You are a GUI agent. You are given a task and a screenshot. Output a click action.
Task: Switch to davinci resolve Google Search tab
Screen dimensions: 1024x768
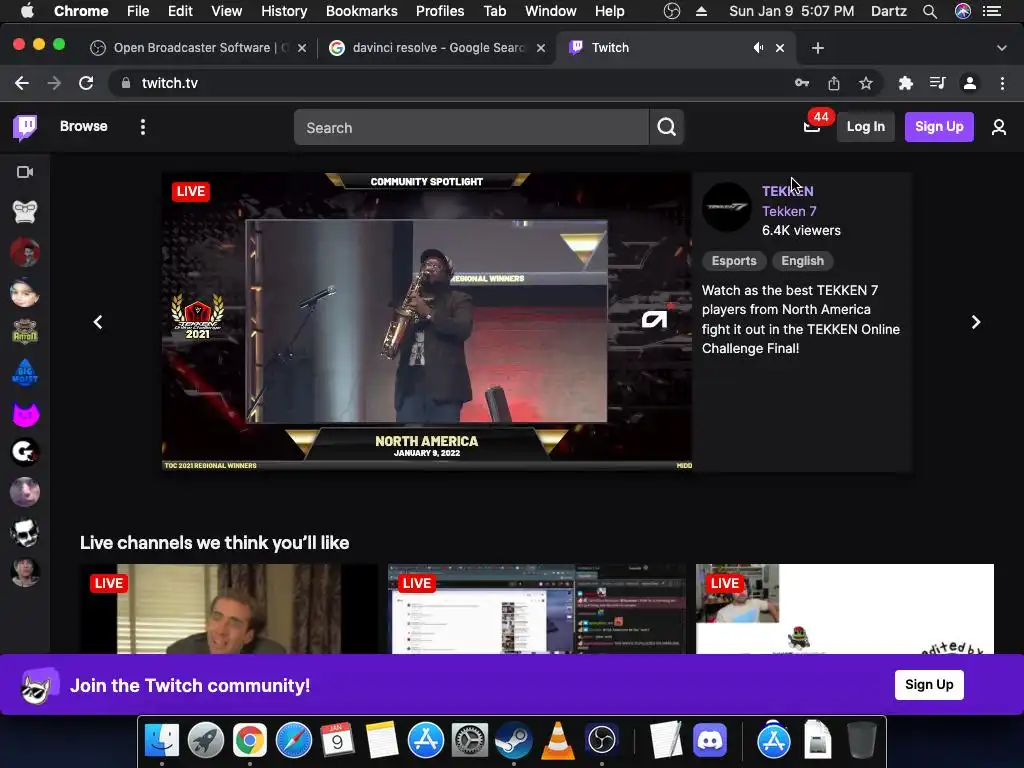click(x=438, y=48)
